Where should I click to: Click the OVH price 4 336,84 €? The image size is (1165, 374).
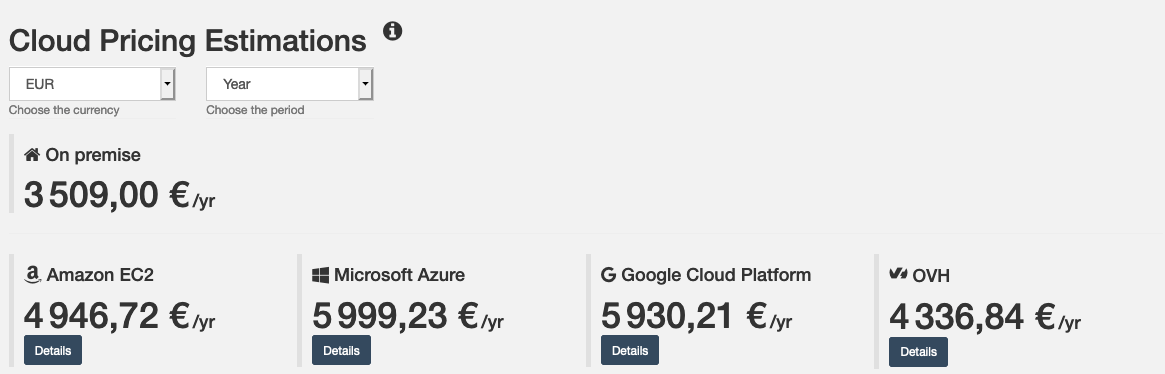tap(973, 317)
